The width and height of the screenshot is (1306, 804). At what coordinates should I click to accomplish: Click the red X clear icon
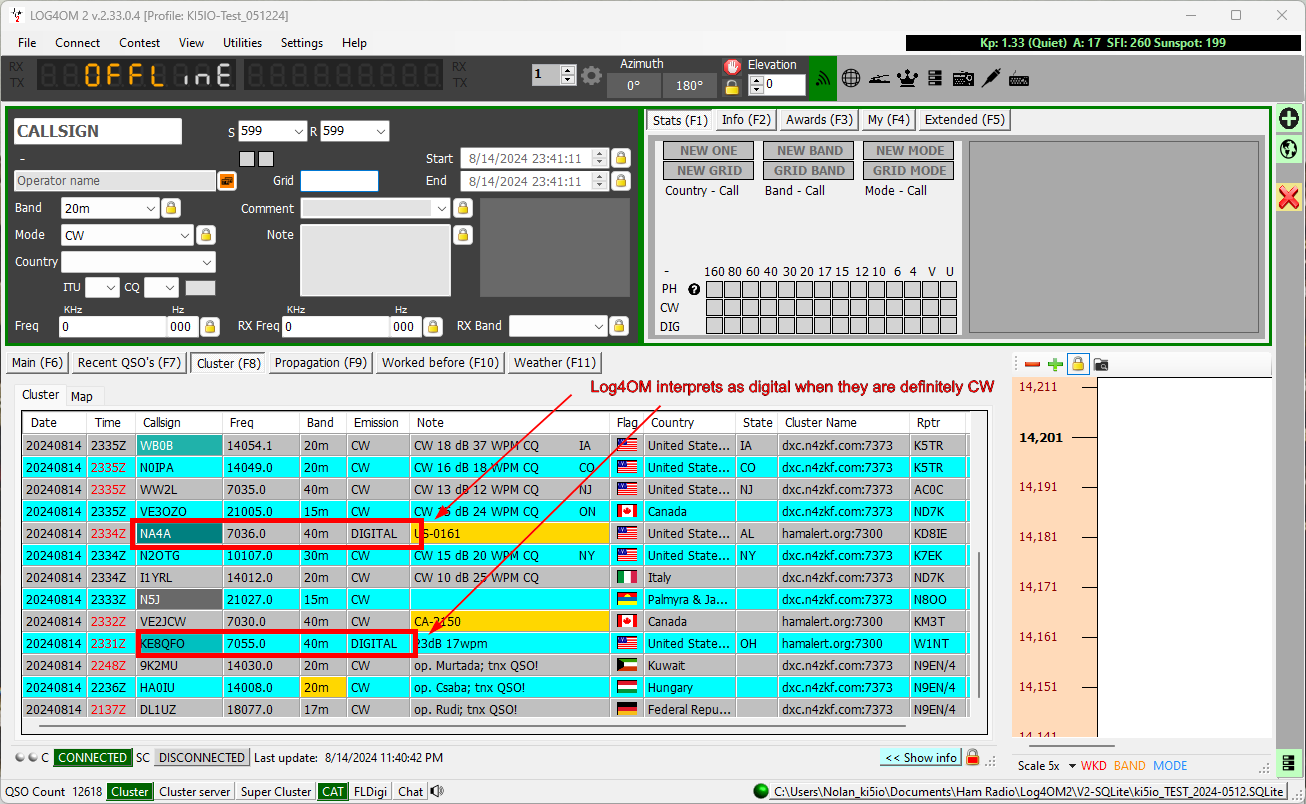(x=1289, y=197)
